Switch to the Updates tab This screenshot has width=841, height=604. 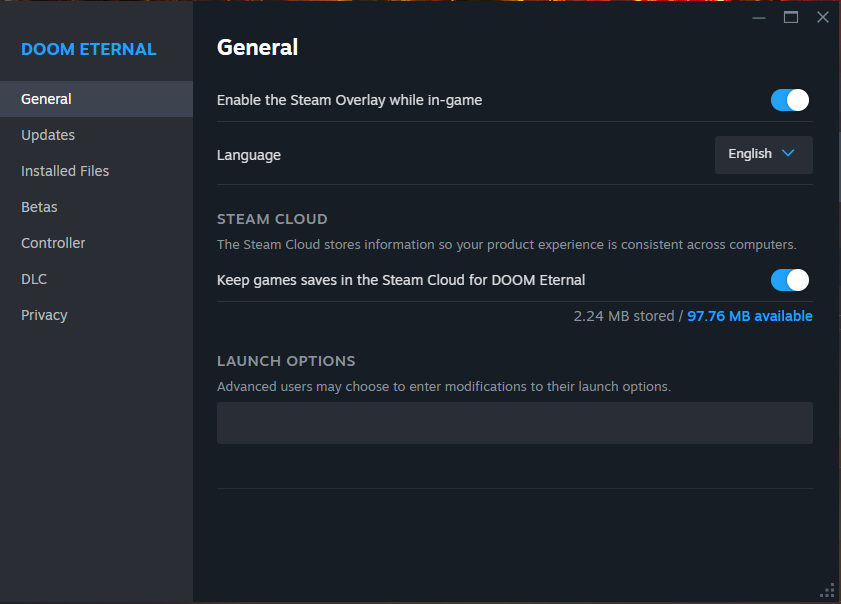pos(47,135)
